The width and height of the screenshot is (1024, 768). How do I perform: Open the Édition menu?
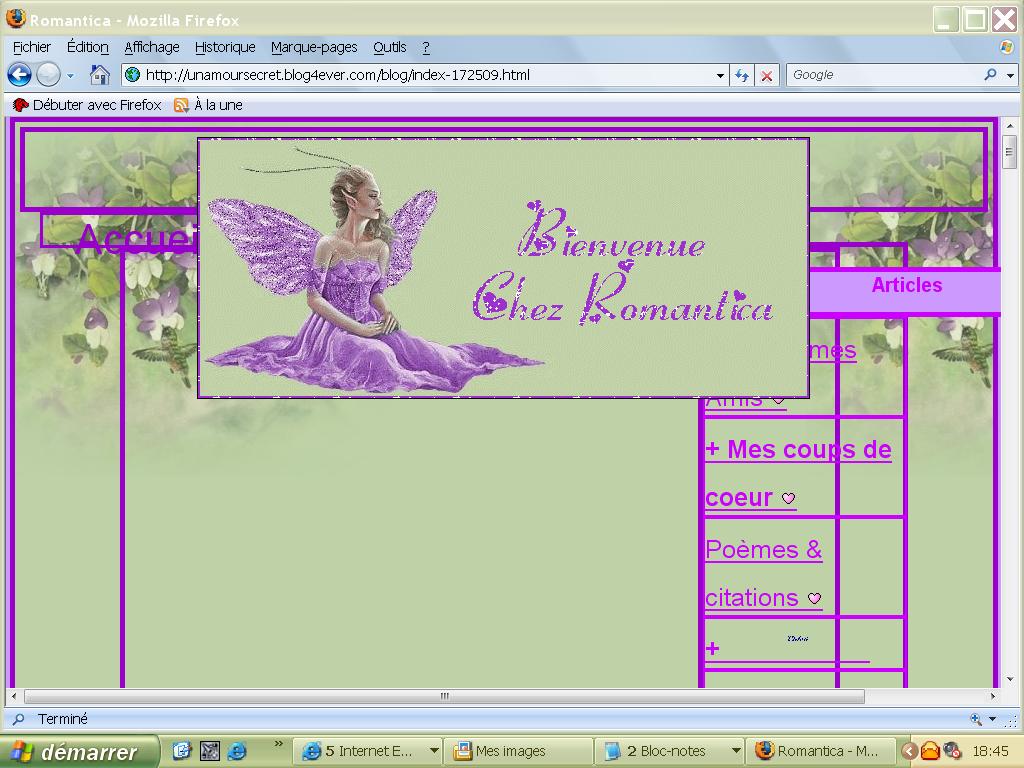[88, 47]
